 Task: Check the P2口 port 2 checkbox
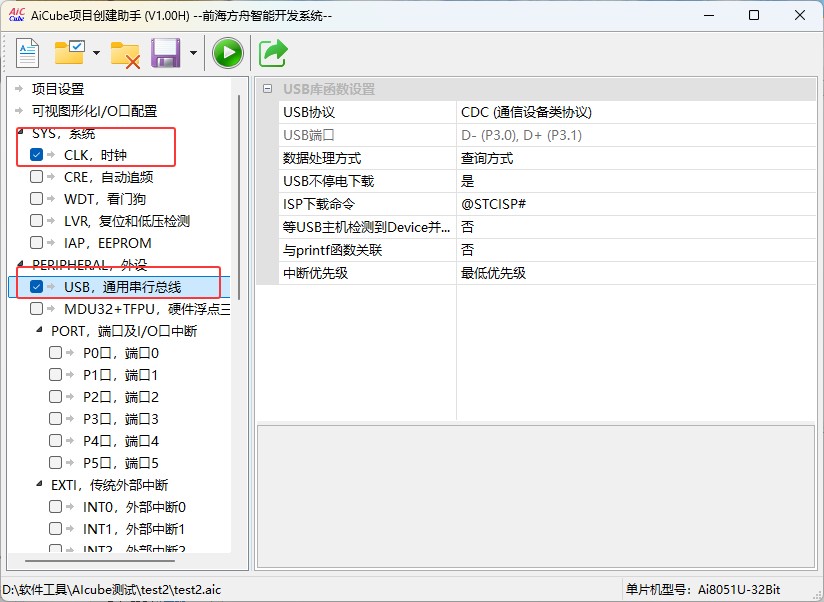tap(55, 397)
